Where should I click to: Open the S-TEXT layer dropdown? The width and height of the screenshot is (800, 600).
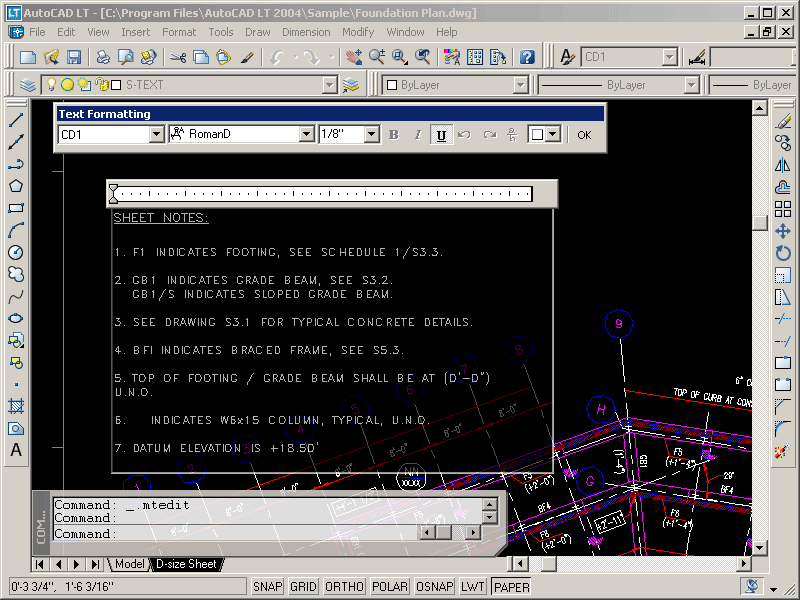(x=330, y=85)
